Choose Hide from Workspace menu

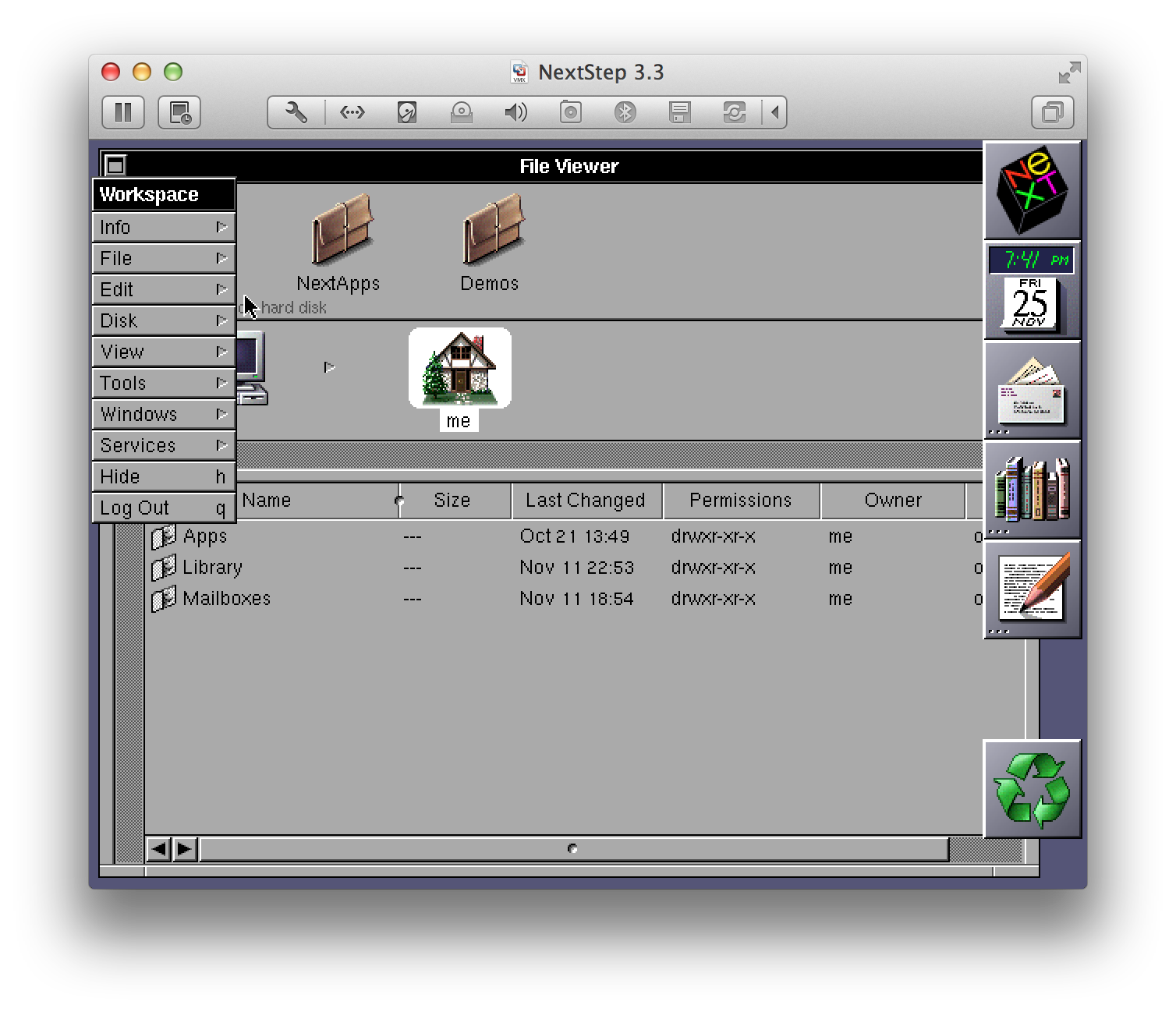coord(164,476)
